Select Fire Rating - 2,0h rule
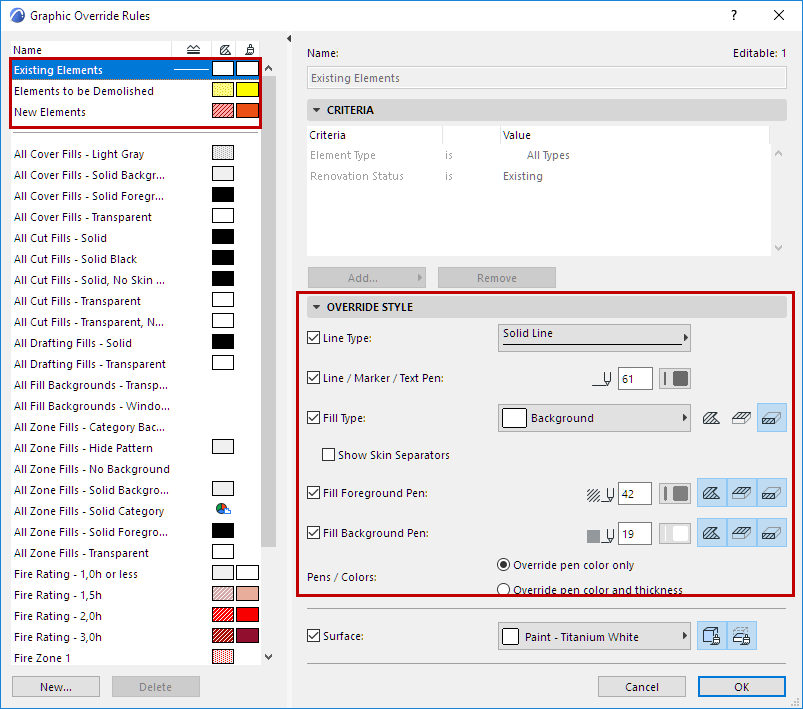 pyautogui.click(x=136, y=616)
